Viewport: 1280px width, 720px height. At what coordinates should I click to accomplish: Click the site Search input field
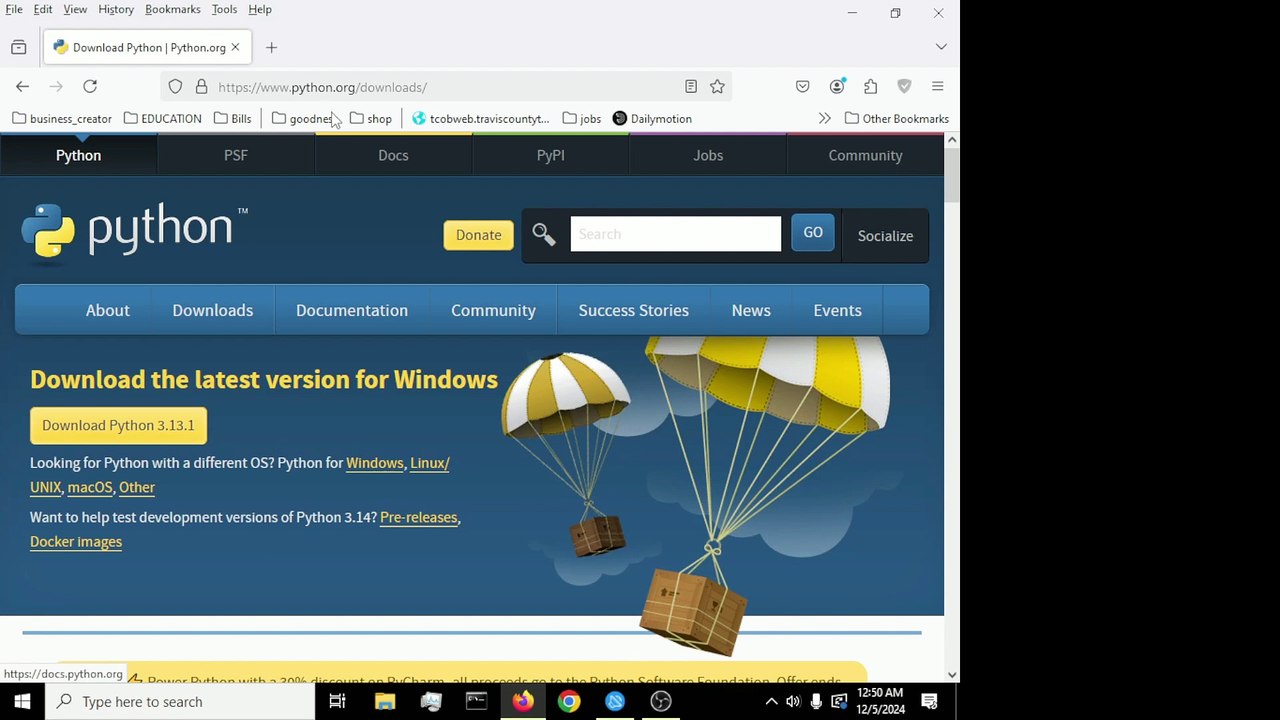tap(675, 234)
